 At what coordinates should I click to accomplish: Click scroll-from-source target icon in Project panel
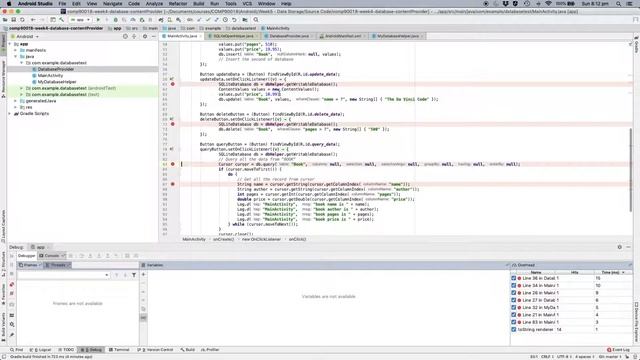click(125, 36)
